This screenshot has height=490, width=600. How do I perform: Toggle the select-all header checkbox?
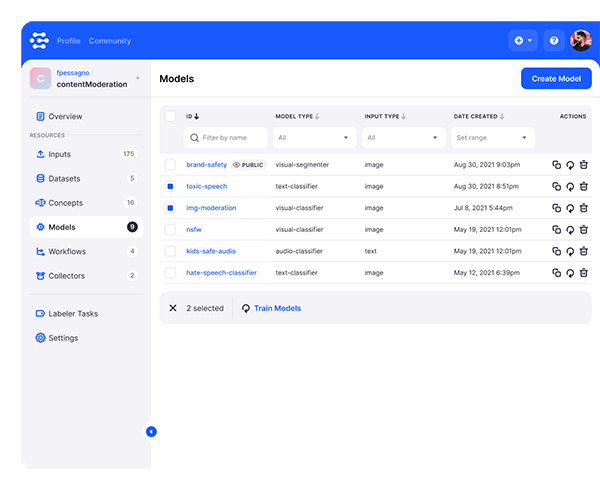click(170, 117)
